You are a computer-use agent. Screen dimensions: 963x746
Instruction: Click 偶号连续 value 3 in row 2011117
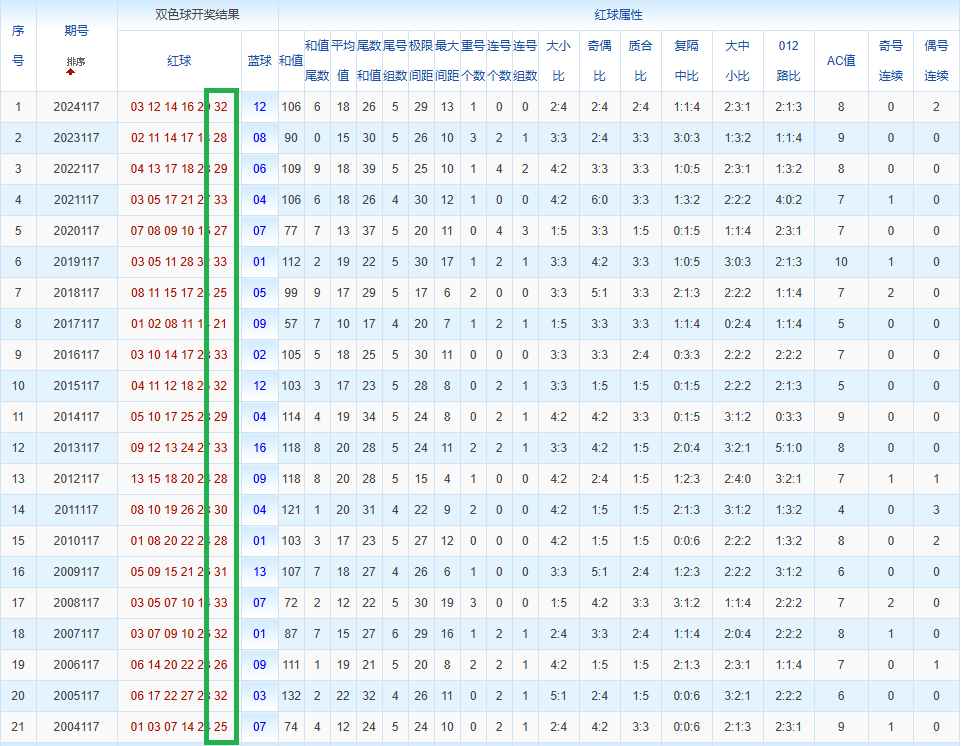click(936, 510)
